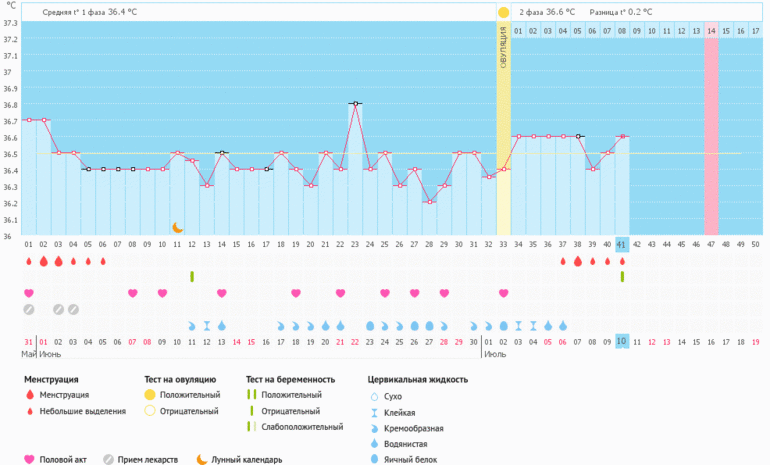Select highlighted cycle day 41 in header
The width and height of the screenshot is (770, 465).
[622, 244]
